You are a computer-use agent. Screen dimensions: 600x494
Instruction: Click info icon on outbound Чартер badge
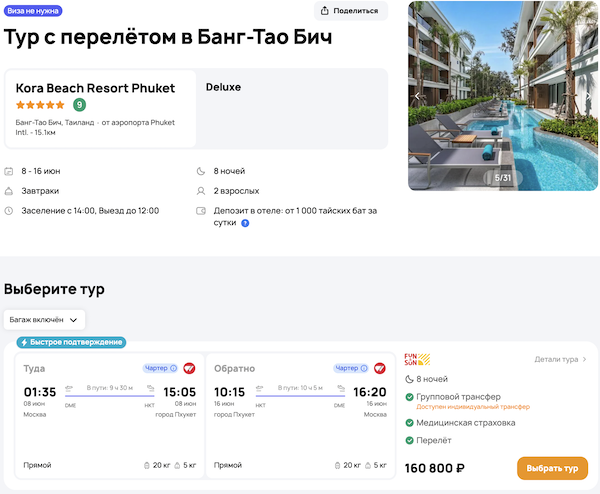(x=174, y=368)
